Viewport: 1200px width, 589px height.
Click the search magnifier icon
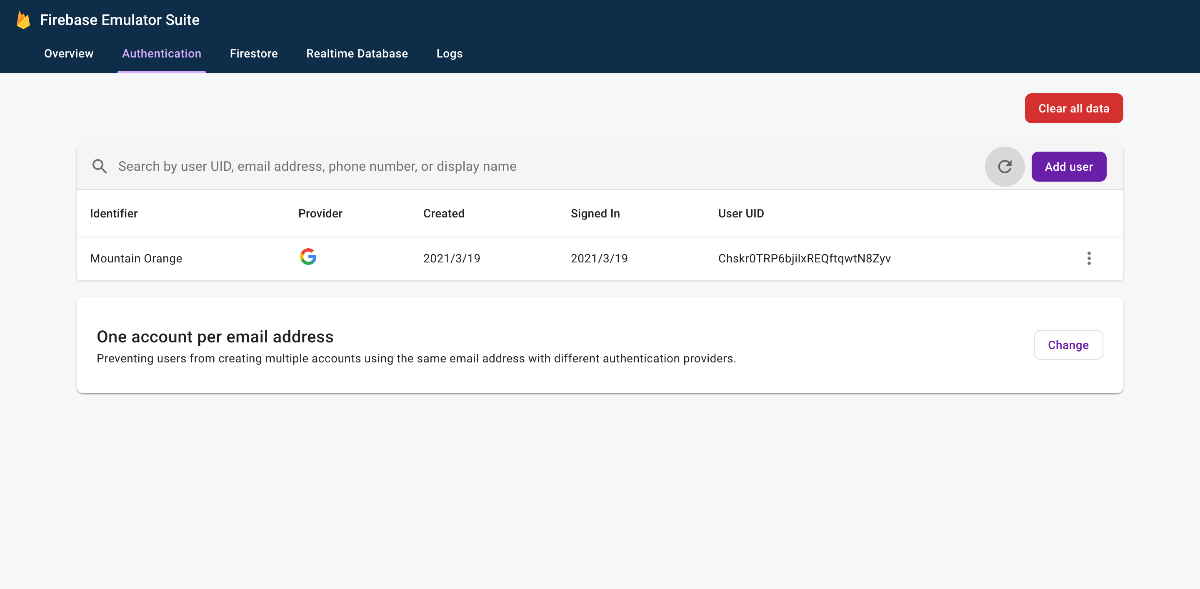[x=100, y=167]
